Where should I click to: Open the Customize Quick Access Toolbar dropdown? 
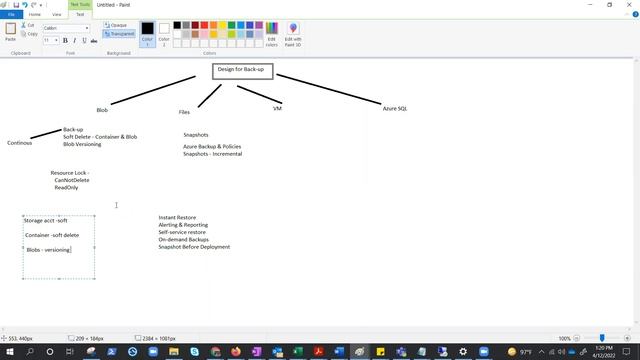coord(41,5)
